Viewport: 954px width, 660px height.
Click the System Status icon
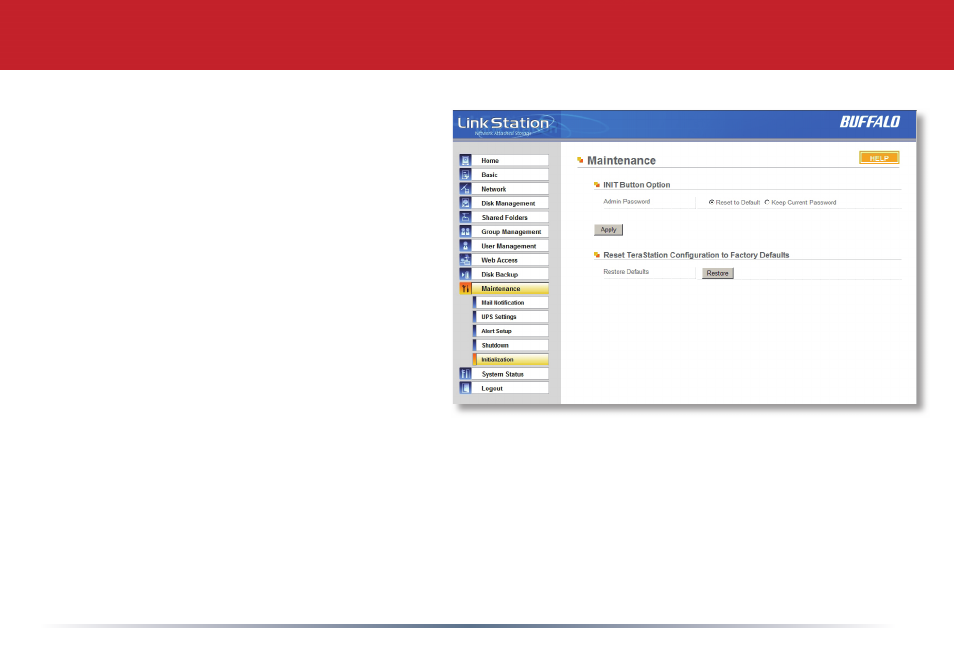pyautogui.click(x=465, y=373)
